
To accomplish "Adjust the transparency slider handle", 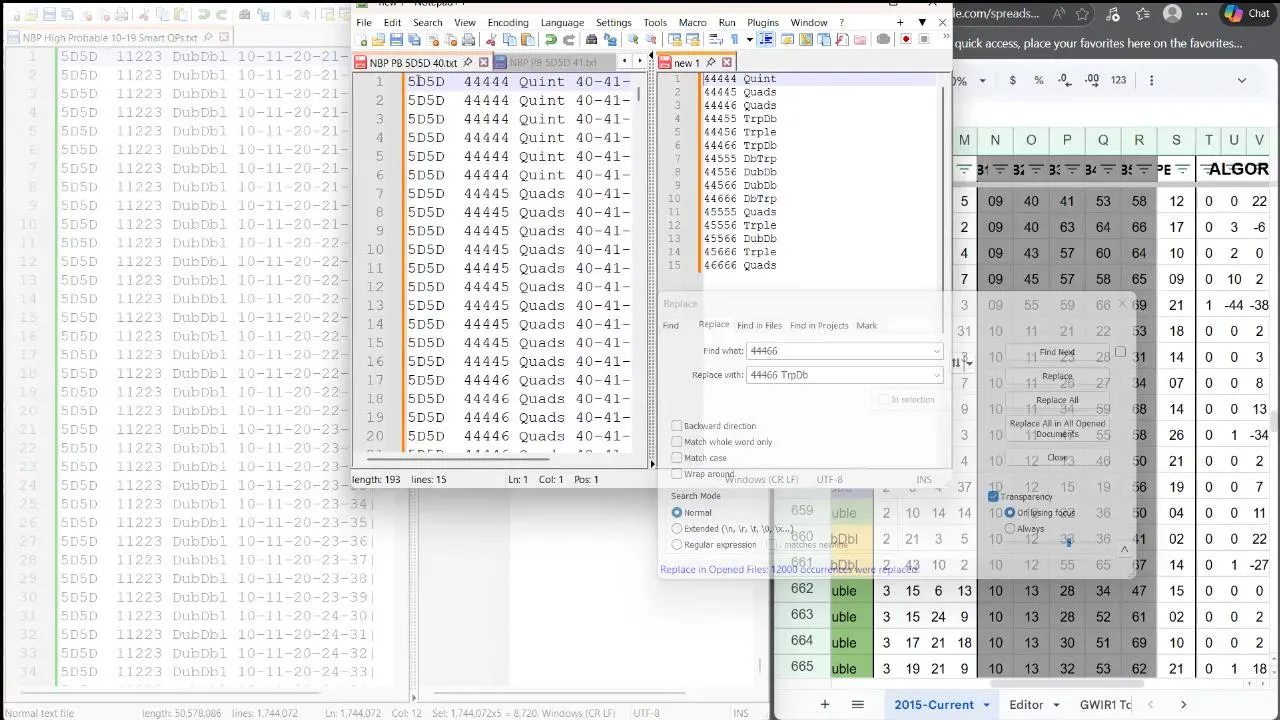I will [x=1068, y=542].
